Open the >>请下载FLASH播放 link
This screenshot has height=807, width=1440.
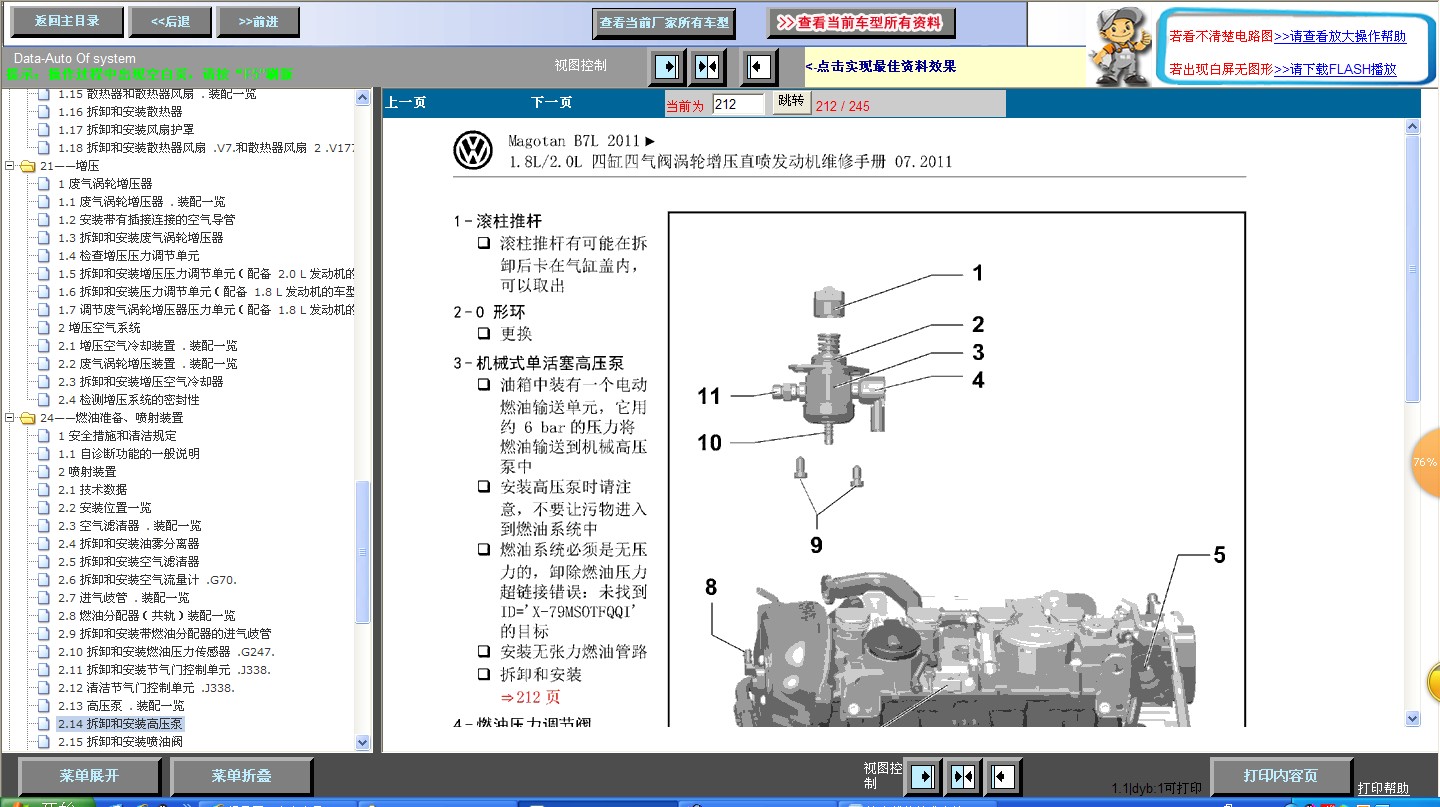point(1335,69)
